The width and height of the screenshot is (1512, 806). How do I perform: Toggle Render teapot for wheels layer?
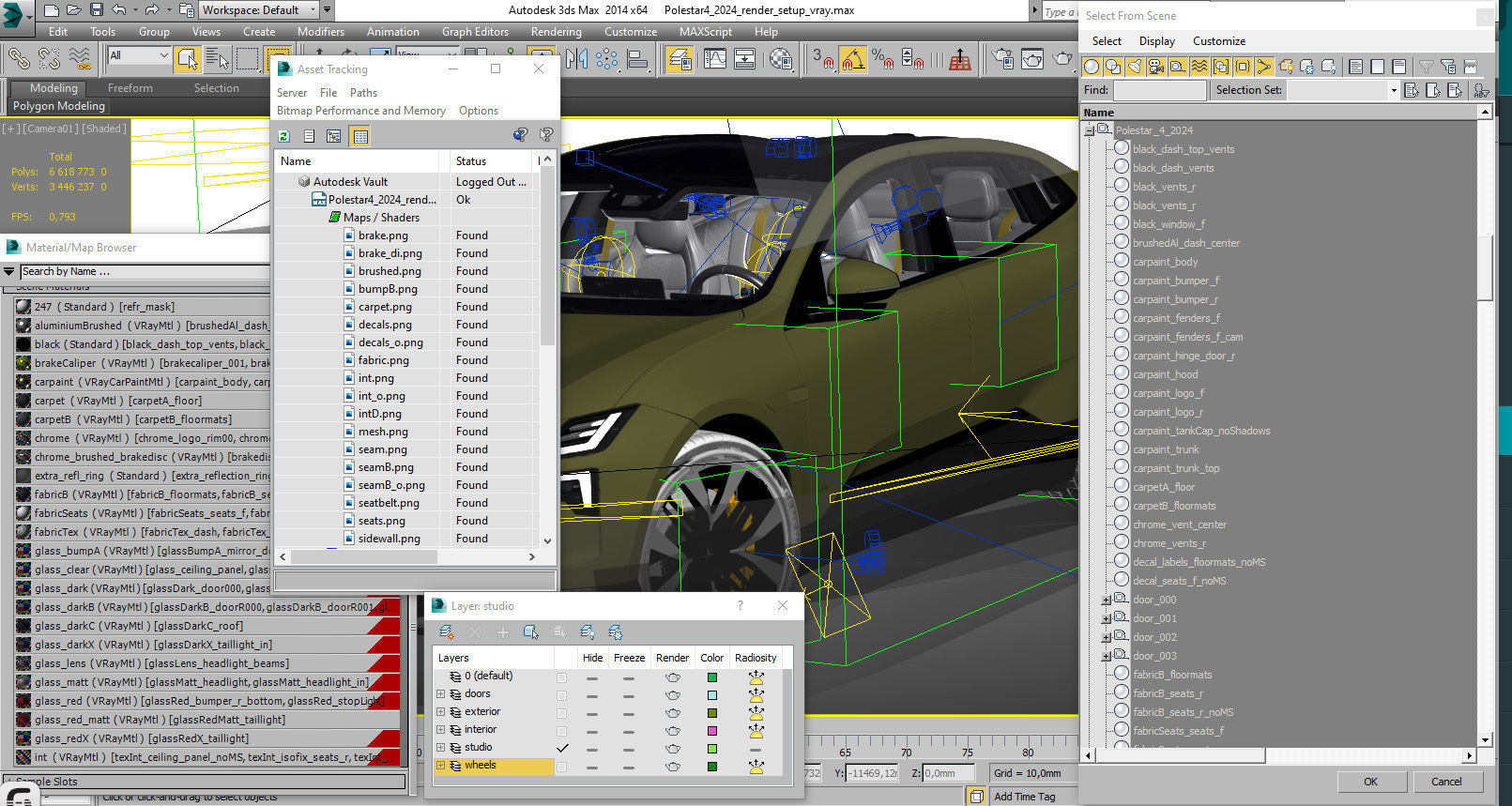point(672,767)
